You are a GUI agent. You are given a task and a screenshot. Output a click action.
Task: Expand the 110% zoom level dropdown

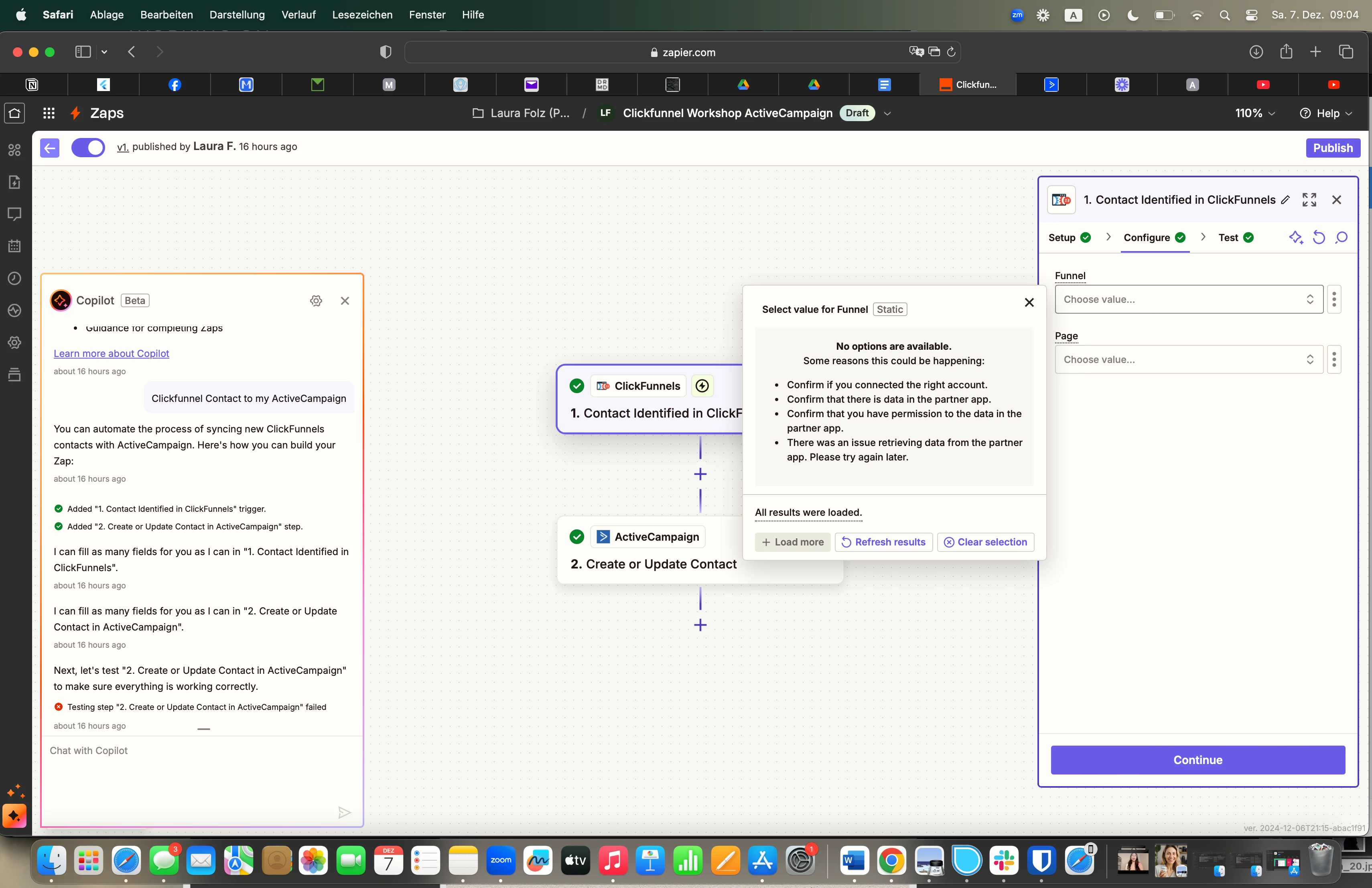(1254, 114)
